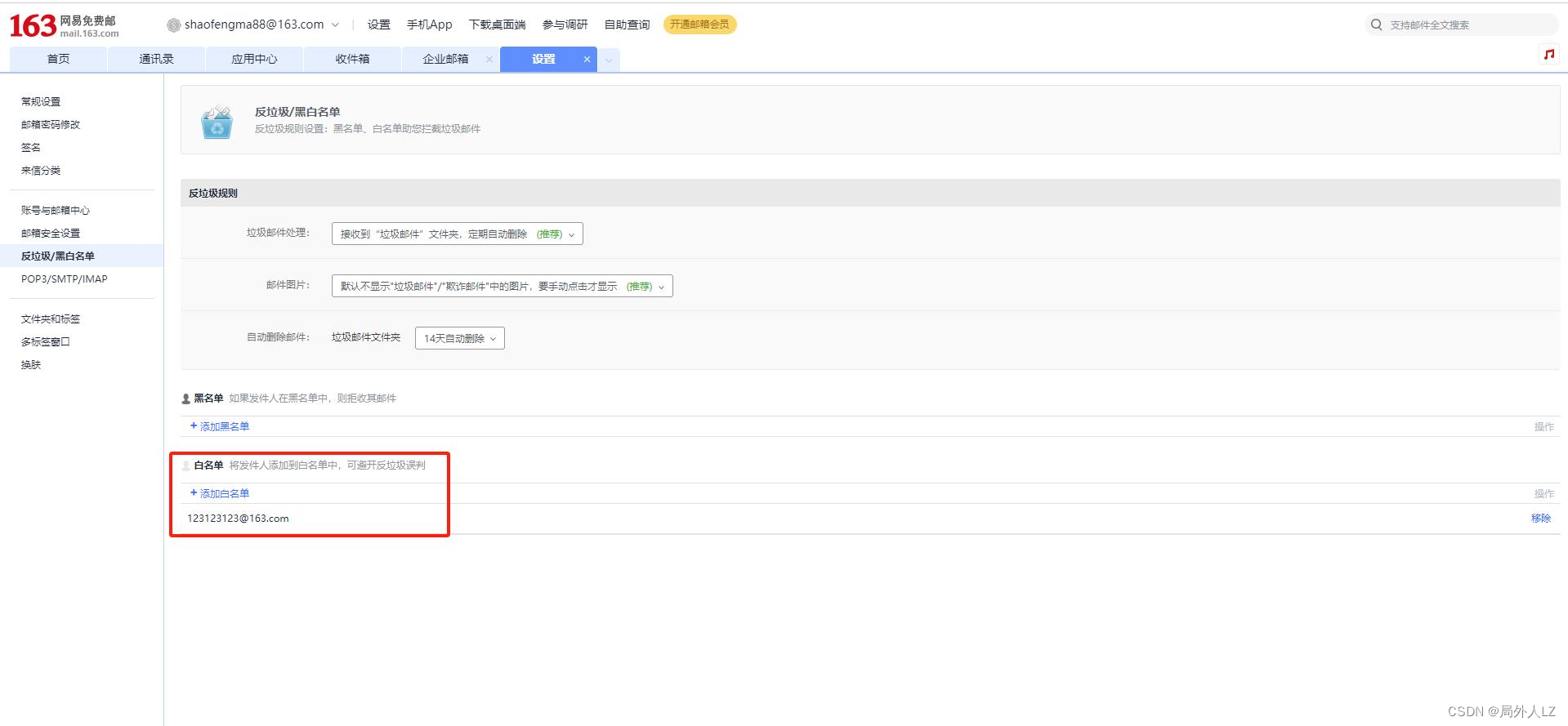
Task: Open 常规设置 in the sidebar
Action: (41, 101)
